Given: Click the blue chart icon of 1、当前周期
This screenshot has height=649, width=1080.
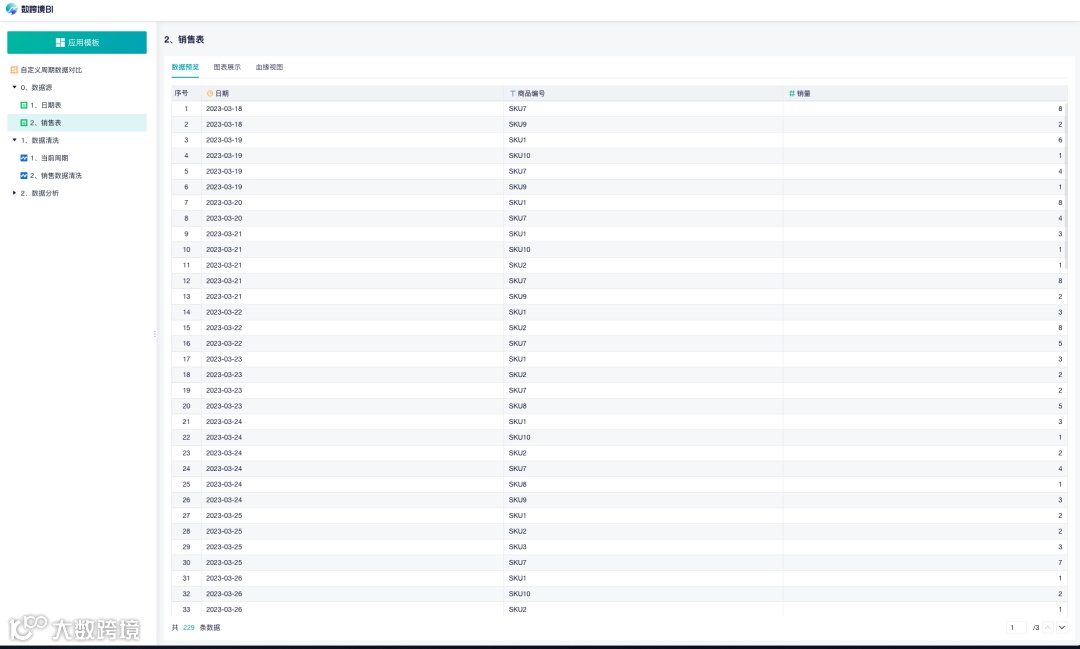Looking at the screenshot, I should coord(24,158).
